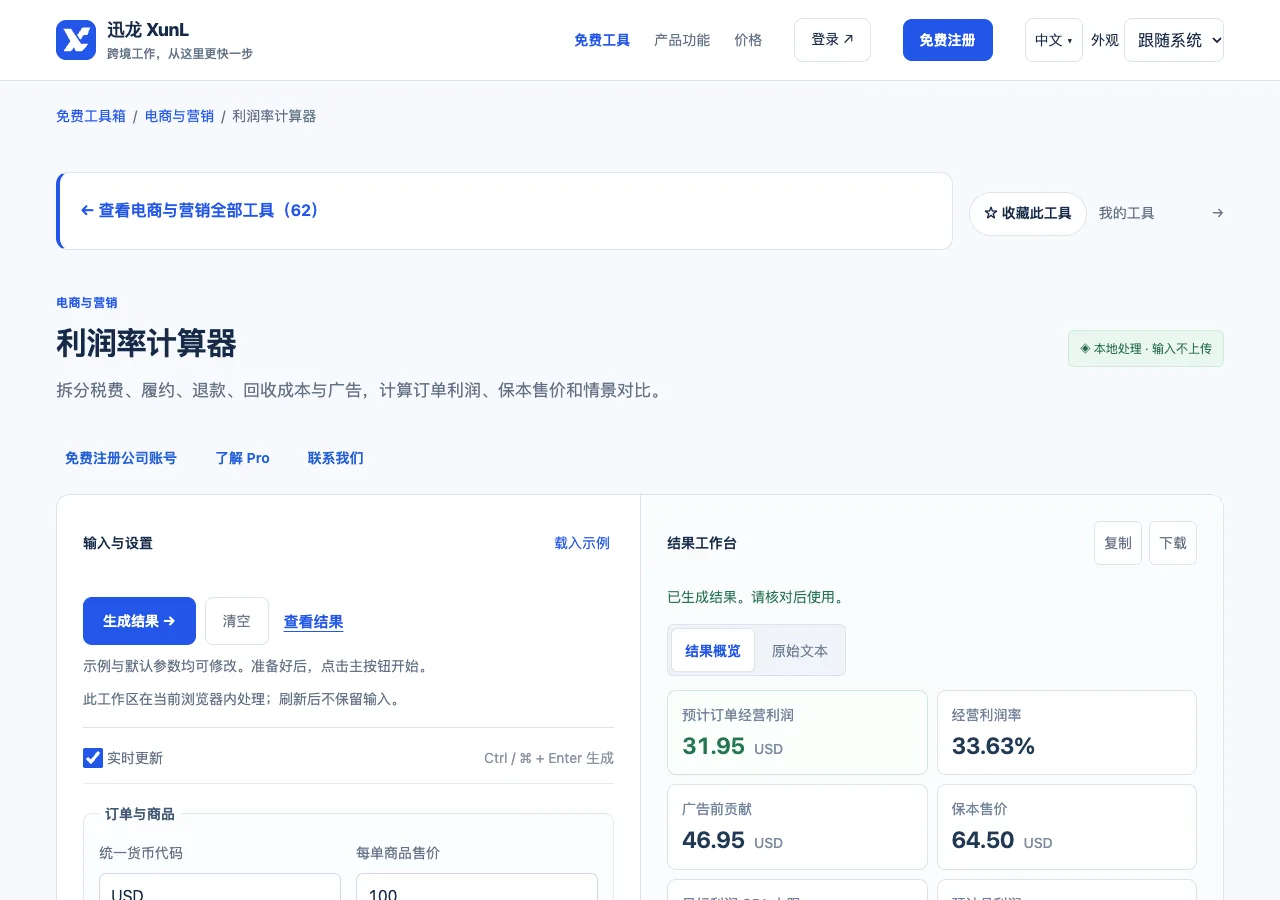Click the 复制 button
Screen dimensions: 1280x900
1118,543
